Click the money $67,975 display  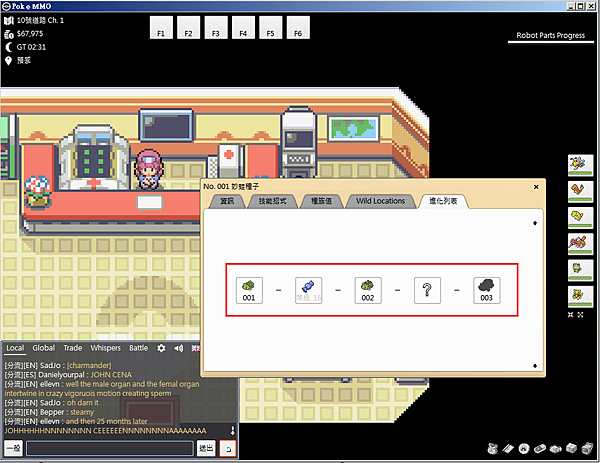click(30, 34)
